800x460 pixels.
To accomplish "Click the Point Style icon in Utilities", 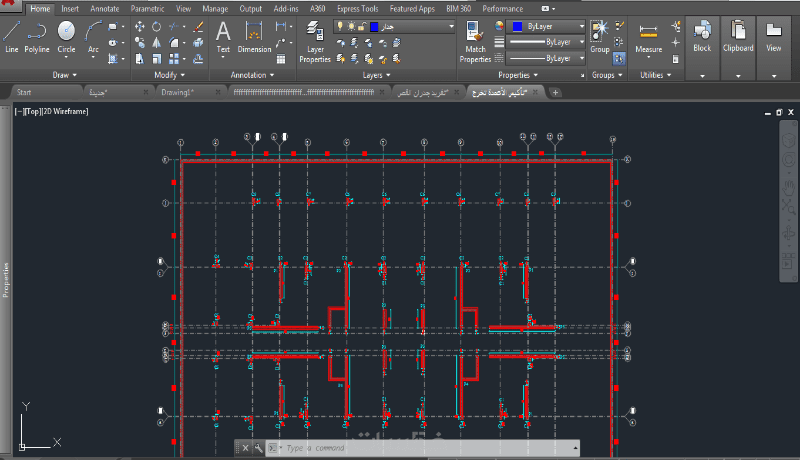I will coord(676,42).
